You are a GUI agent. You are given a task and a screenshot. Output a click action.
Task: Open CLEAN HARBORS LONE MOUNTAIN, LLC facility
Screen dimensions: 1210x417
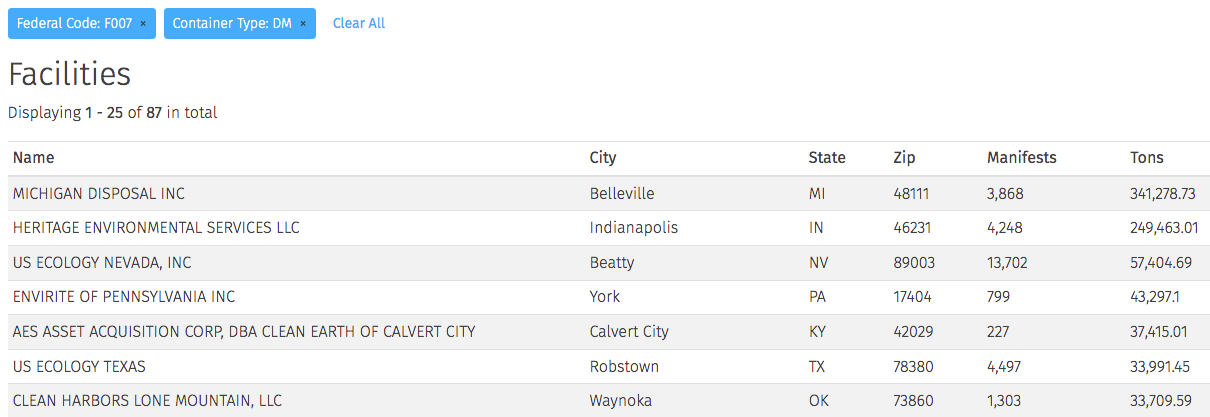[x=147, y=401]
